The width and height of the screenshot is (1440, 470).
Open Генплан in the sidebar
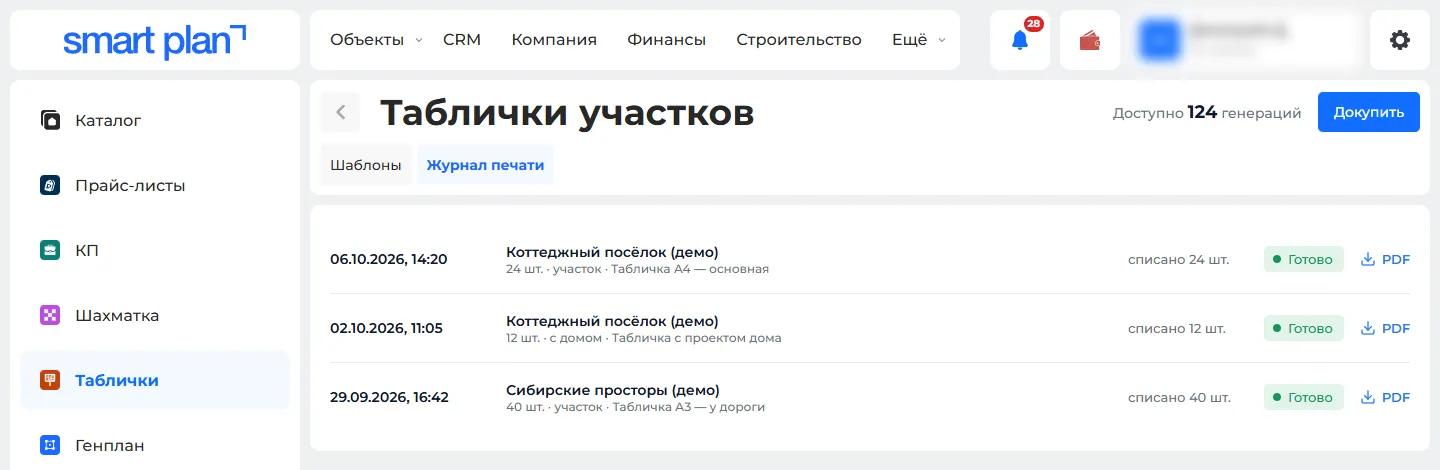(x=155, y=445)
